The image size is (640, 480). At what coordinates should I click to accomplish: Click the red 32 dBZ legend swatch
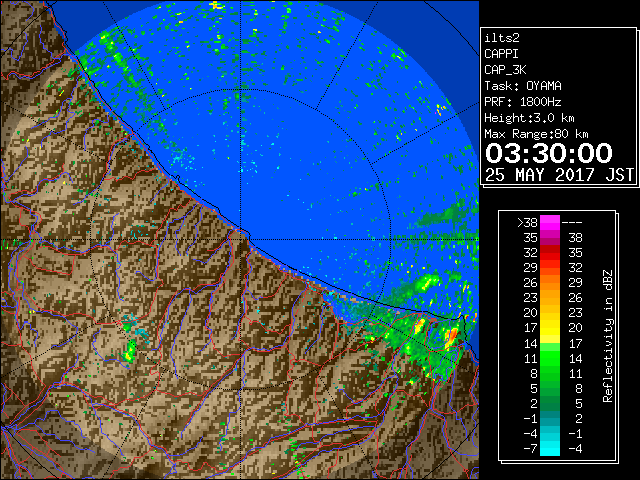[x=550, y=253]
